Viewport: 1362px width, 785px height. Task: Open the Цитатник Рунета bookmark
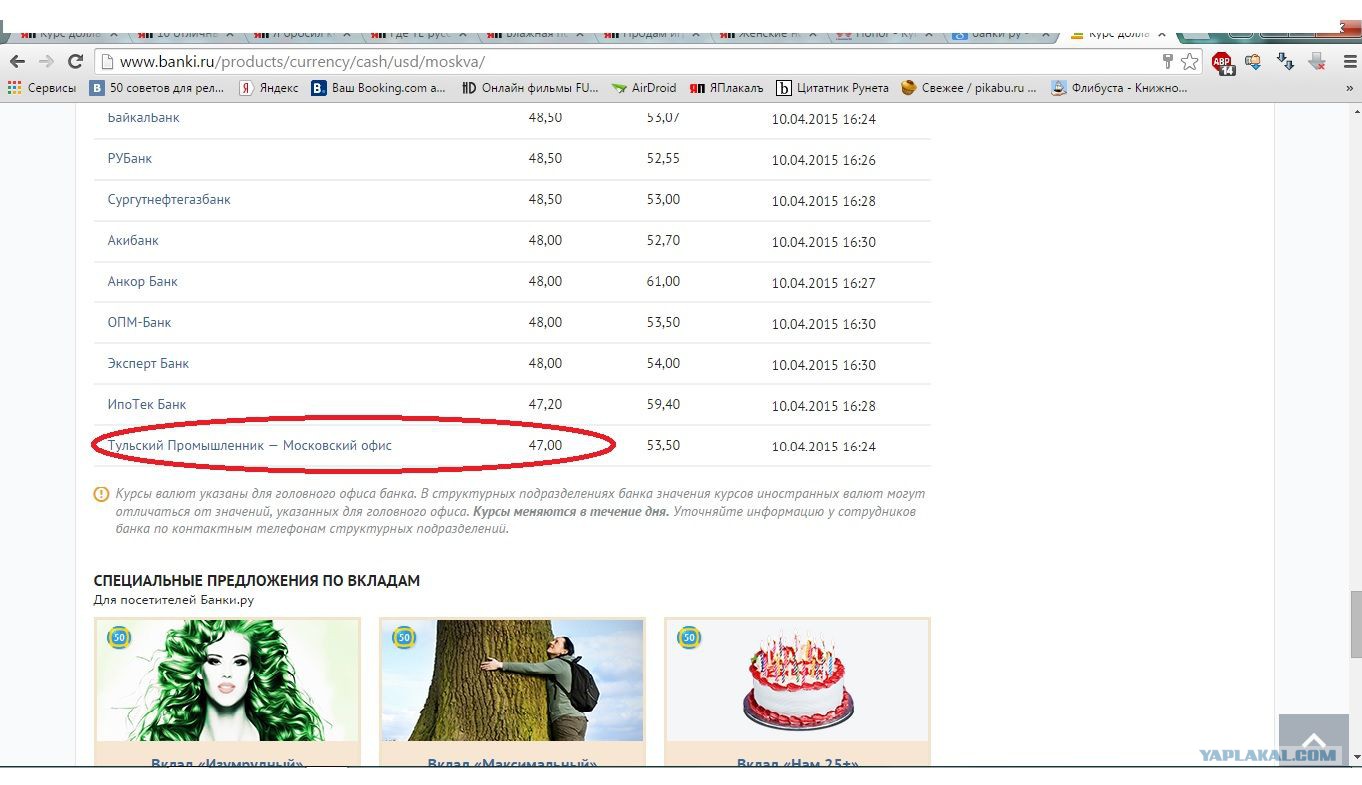(x=832, y=88)
